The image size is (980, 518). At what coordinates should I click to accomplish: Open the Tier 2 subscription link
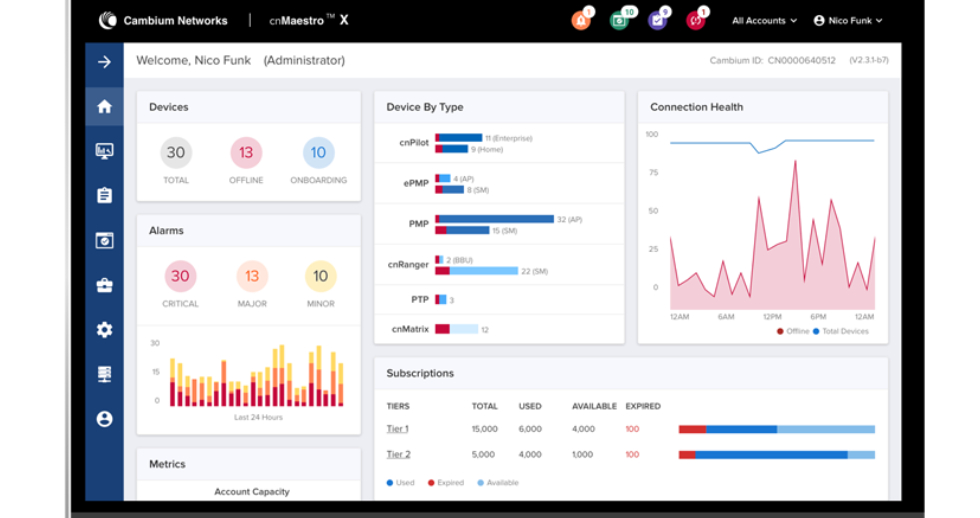coord(398,454)
